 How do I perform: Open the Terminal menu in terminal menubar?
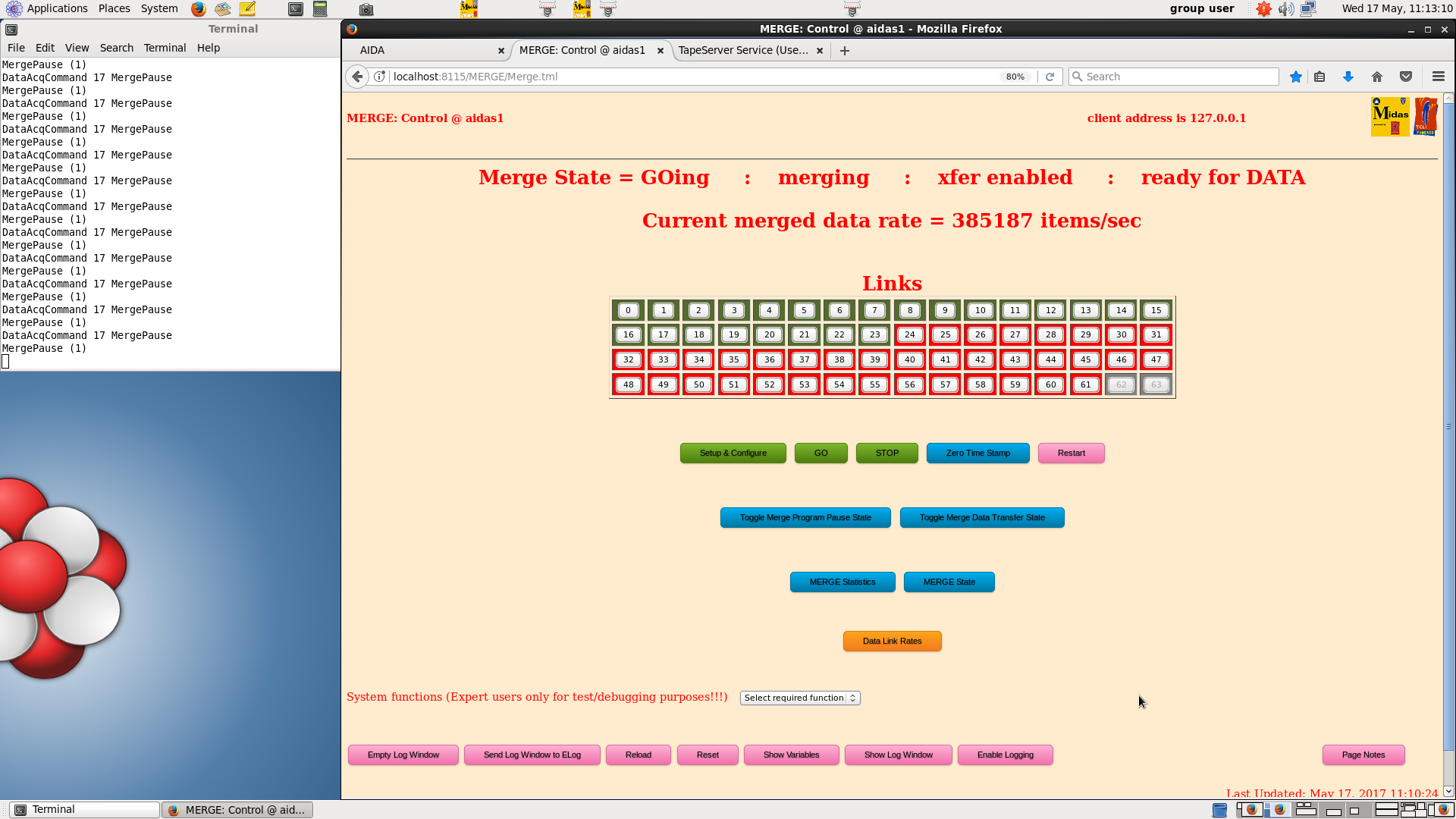[x=165, y=48]
